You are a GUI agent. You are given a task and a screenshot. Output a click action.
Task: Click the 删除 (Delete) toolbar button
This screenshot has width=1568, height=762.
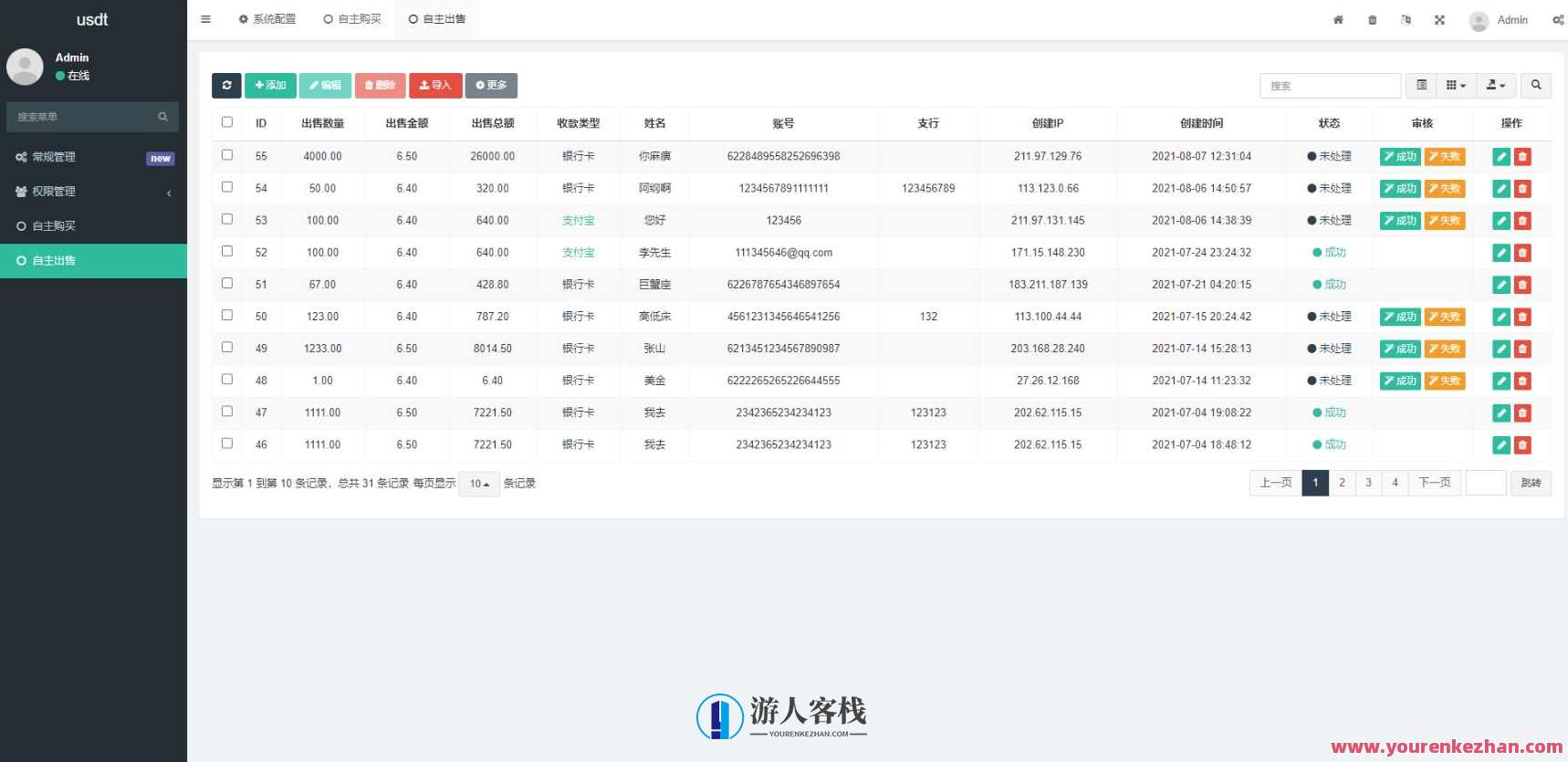point(380,85)
